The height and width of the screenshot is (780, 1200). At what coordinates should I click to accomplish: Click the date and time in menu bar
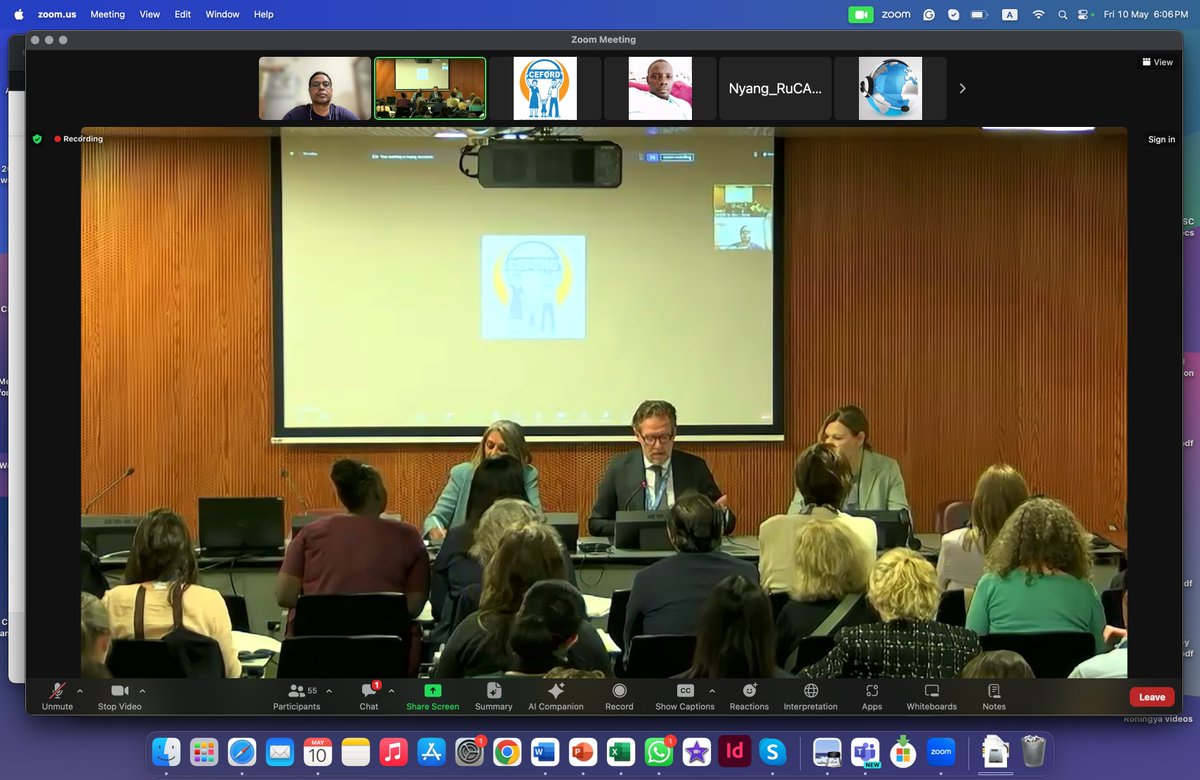1144,14
